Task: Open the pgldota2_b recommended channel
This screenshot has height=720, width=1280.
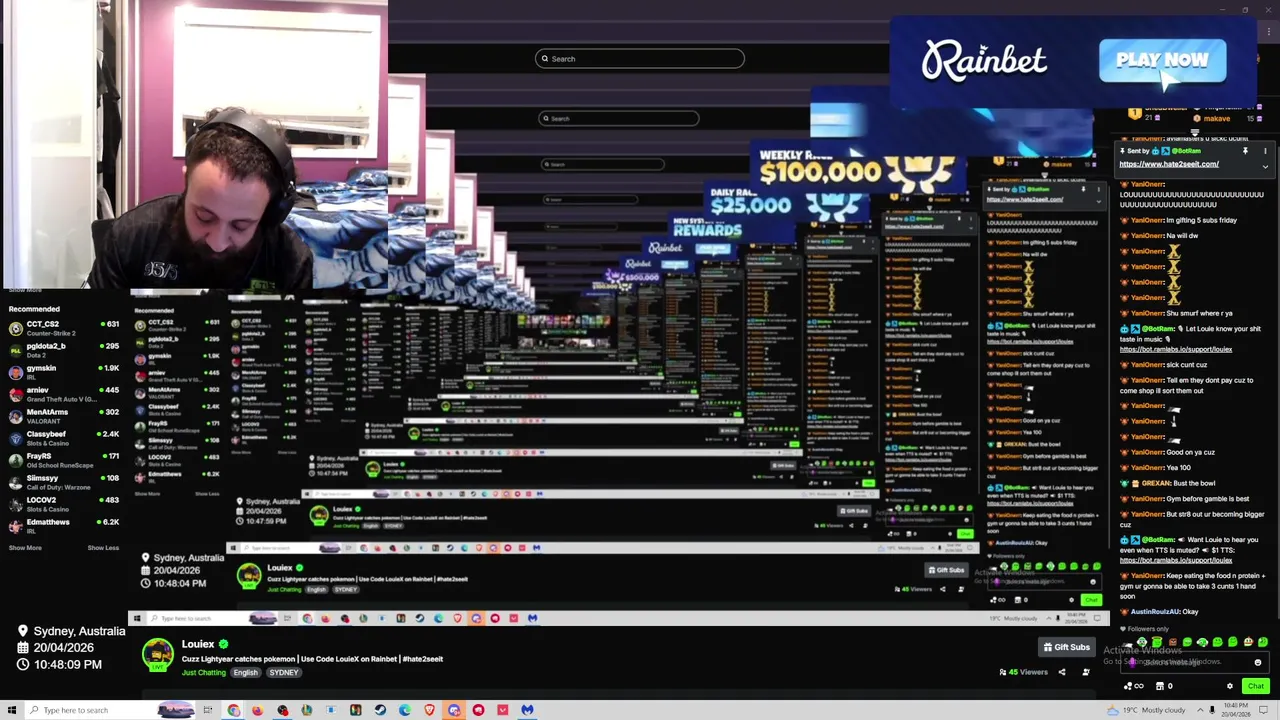Action: 64,350
